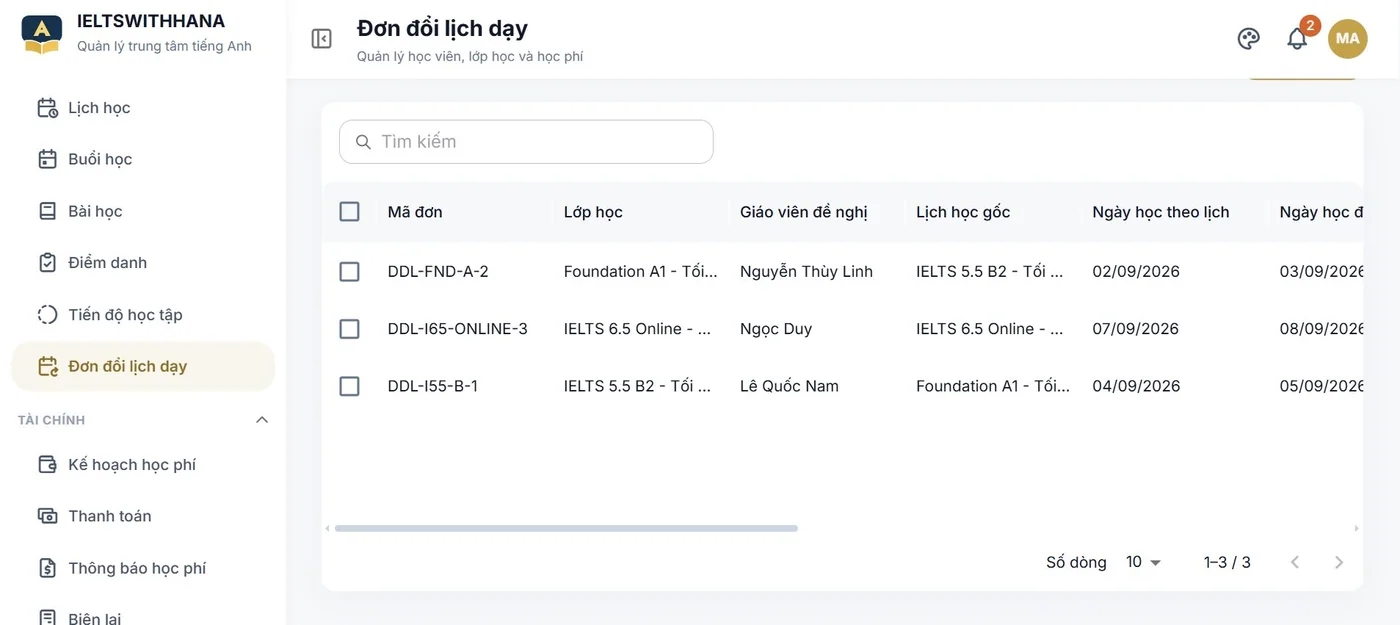Screen dimensions: 1400x625
Task: Sort by Lịch học gốc column header
Action: [963, 212]
